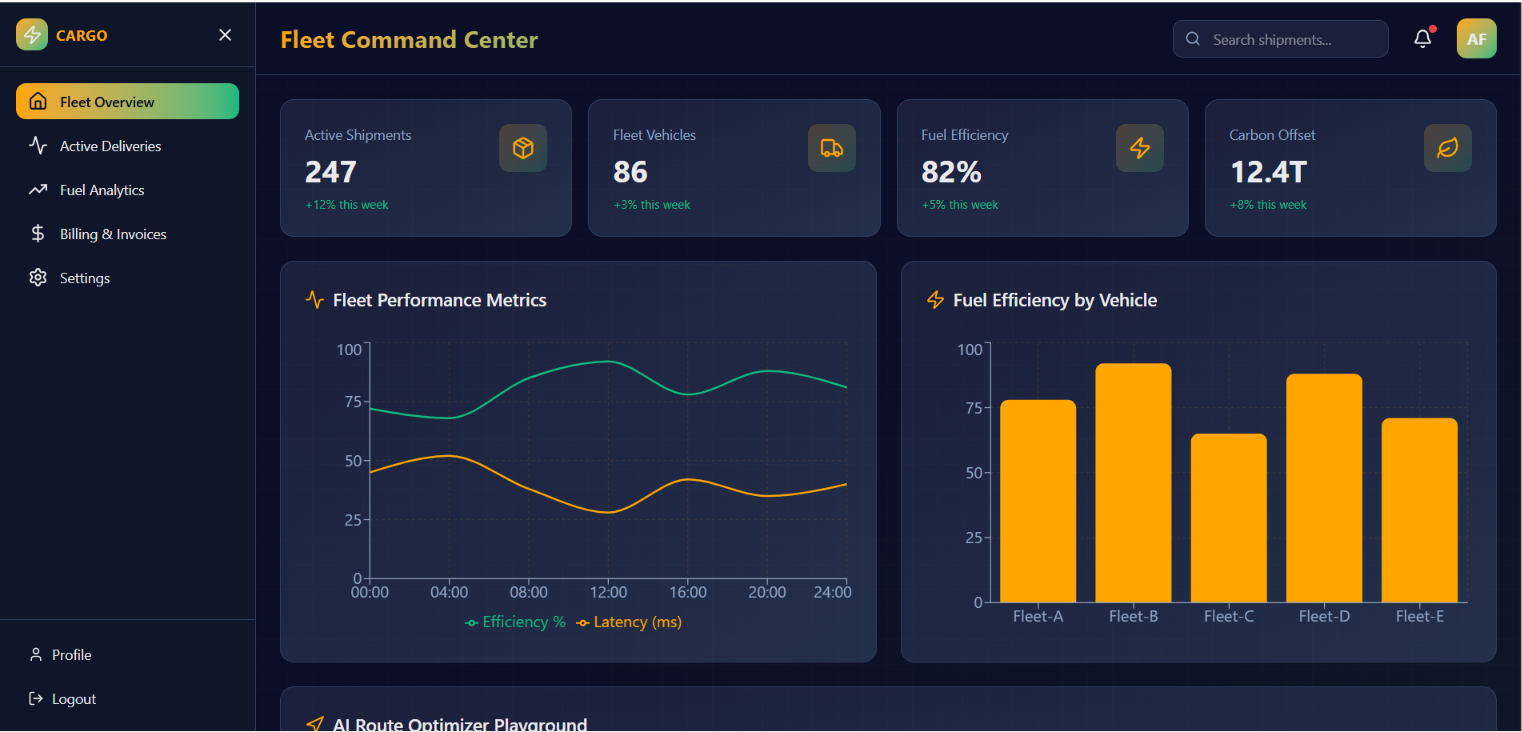
Task: Click the Billing & Invoices dollar icon
Action: (38, 233)
